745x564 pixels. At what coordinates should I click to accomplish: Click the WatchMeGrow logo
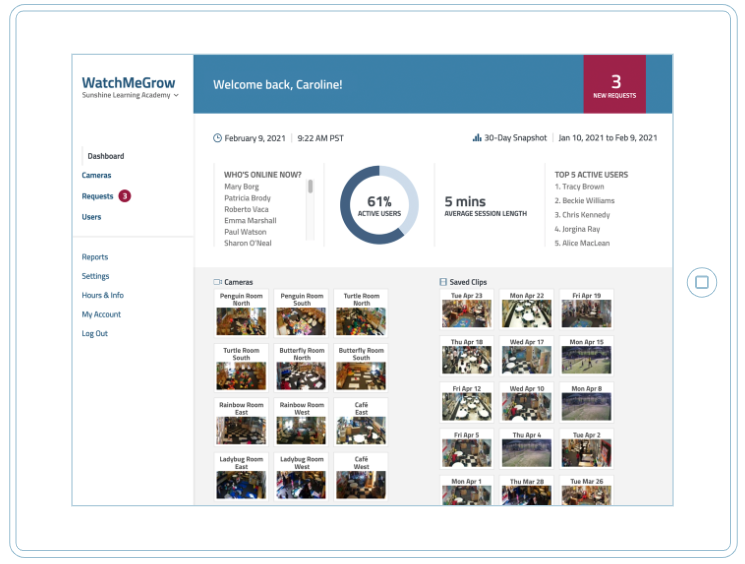(128, 83)
